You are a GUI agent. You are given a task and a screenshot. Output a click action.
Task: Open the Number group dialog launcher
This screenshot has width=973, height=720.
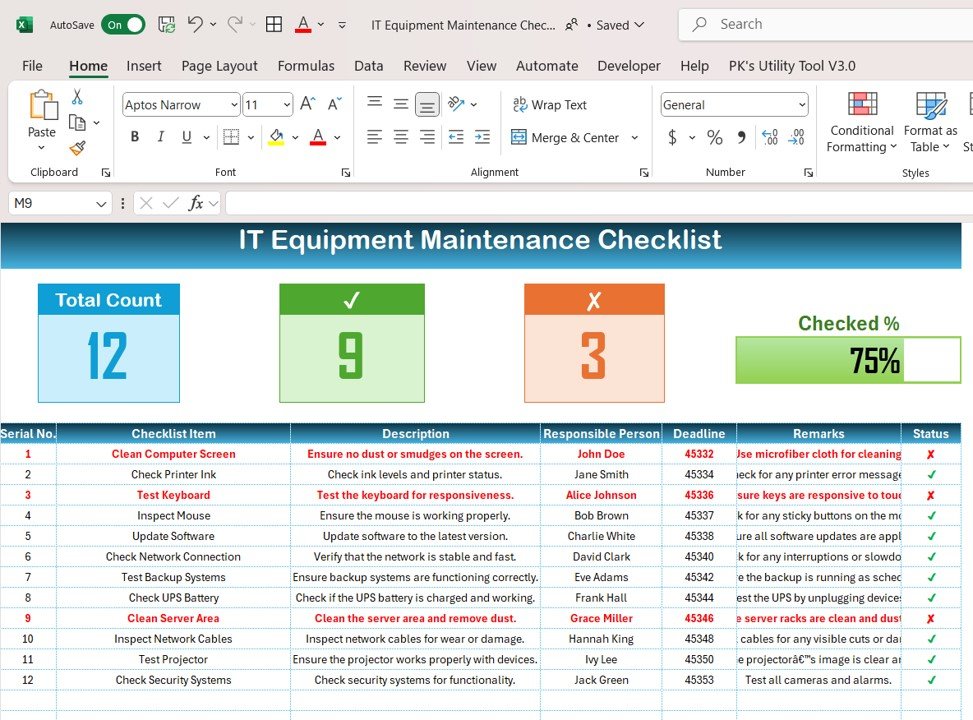pos(808,173)
